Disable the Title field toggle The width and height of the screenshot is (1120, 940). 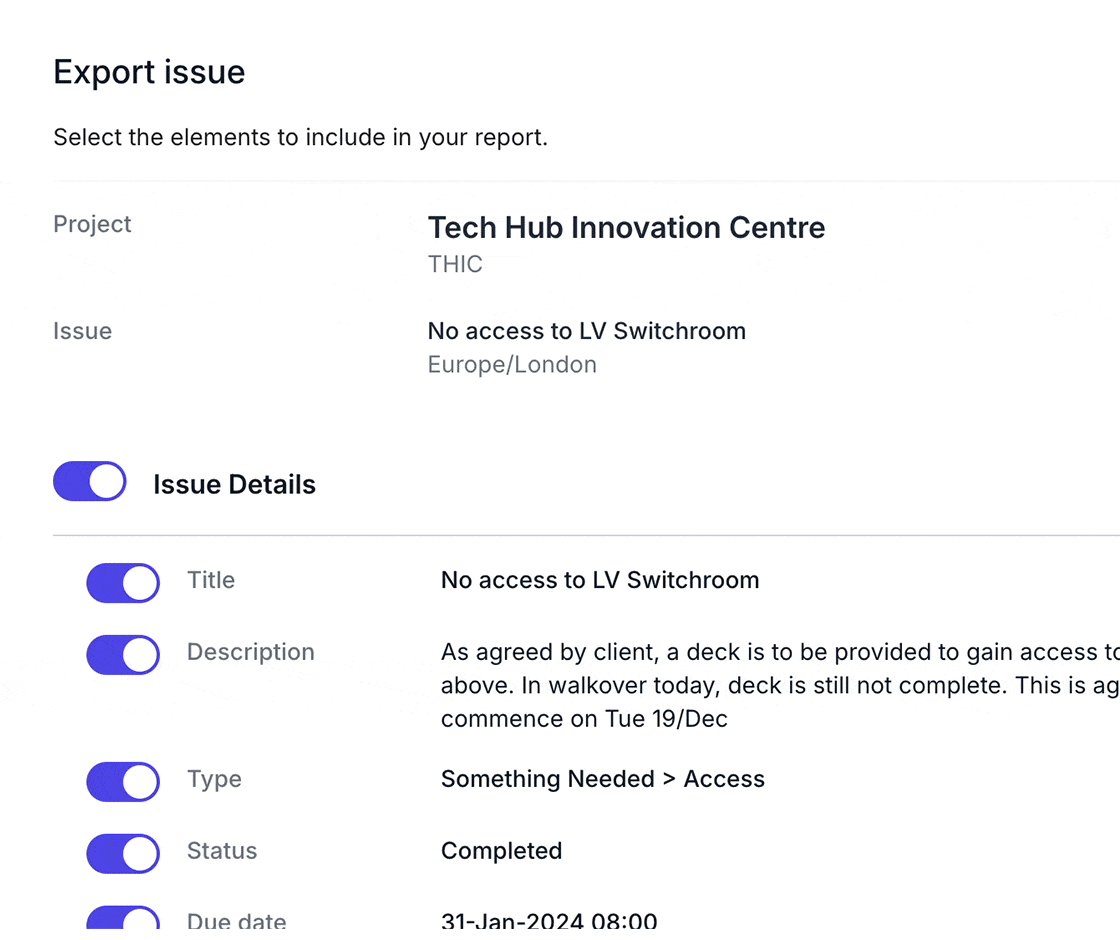coord(123,583)
